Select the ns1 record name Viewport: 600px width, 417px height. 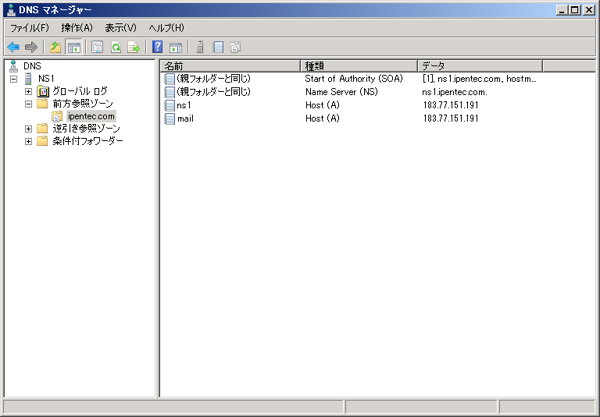click(x=184, y=105)
